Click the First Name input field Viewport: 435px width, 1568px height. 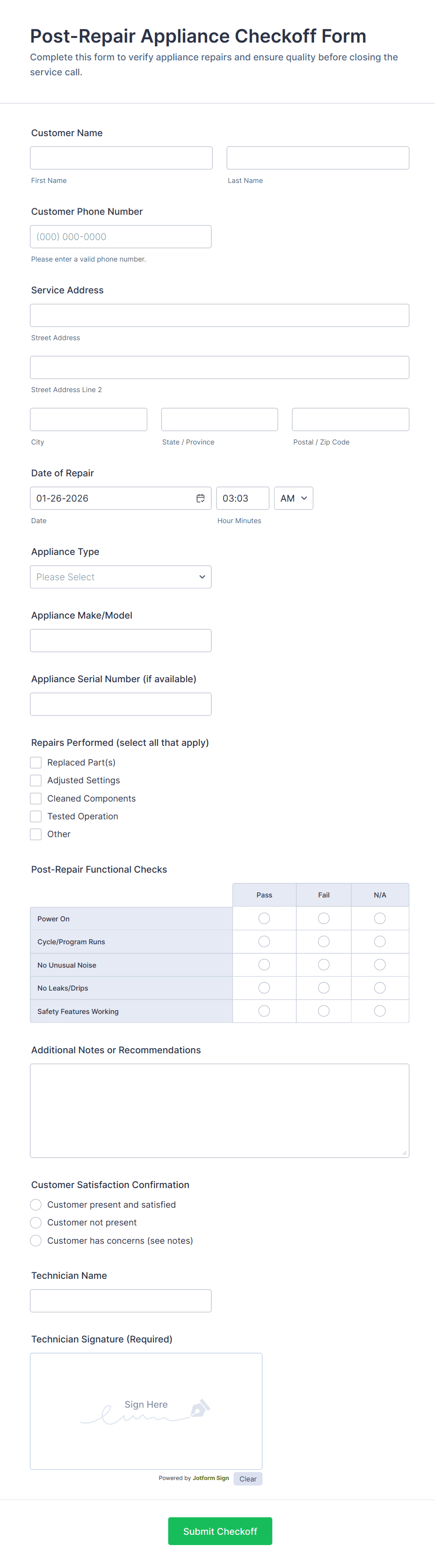[121, 158]
